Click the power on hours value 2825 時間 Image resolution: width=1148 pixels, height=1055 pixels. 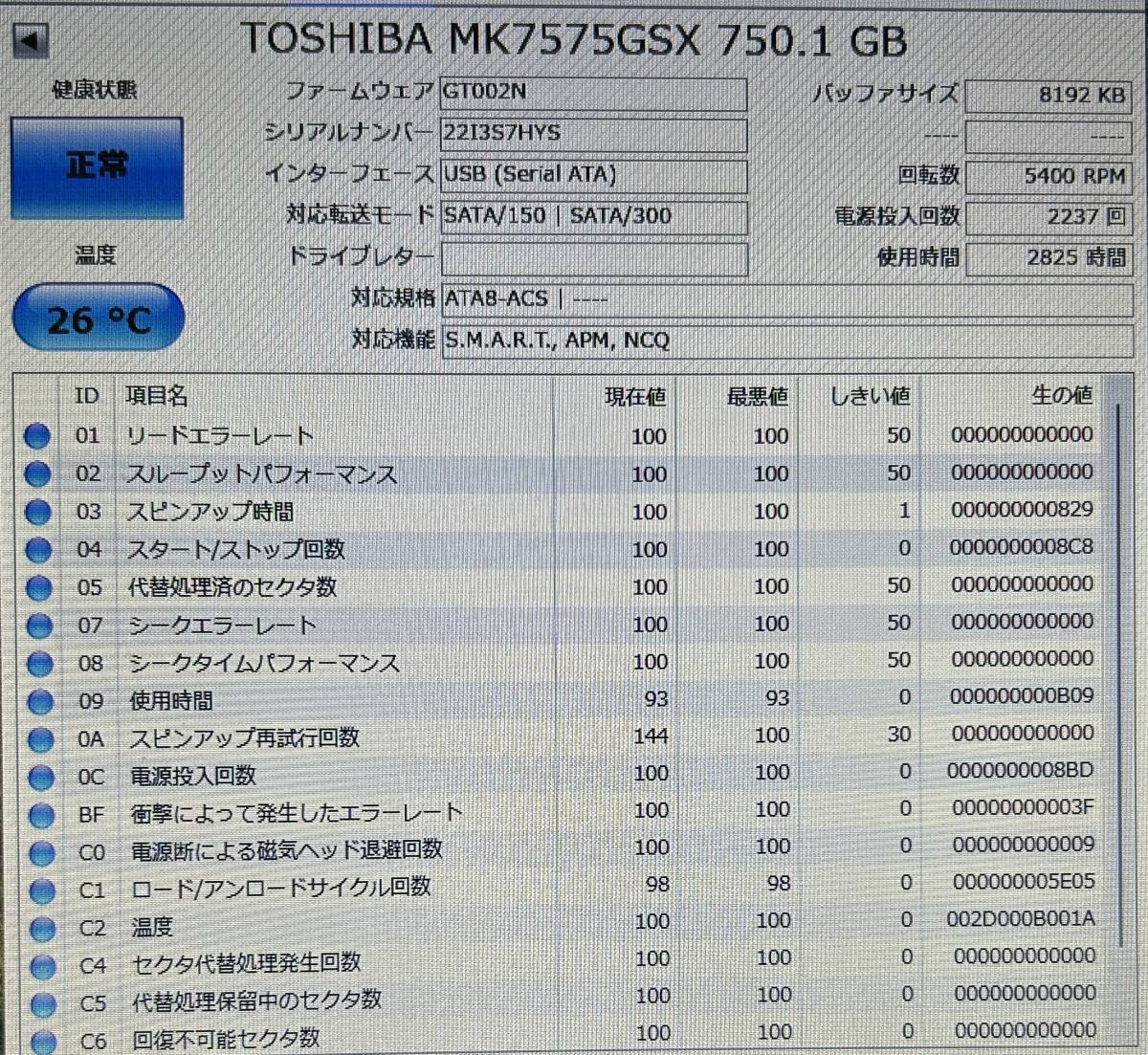1049,258
